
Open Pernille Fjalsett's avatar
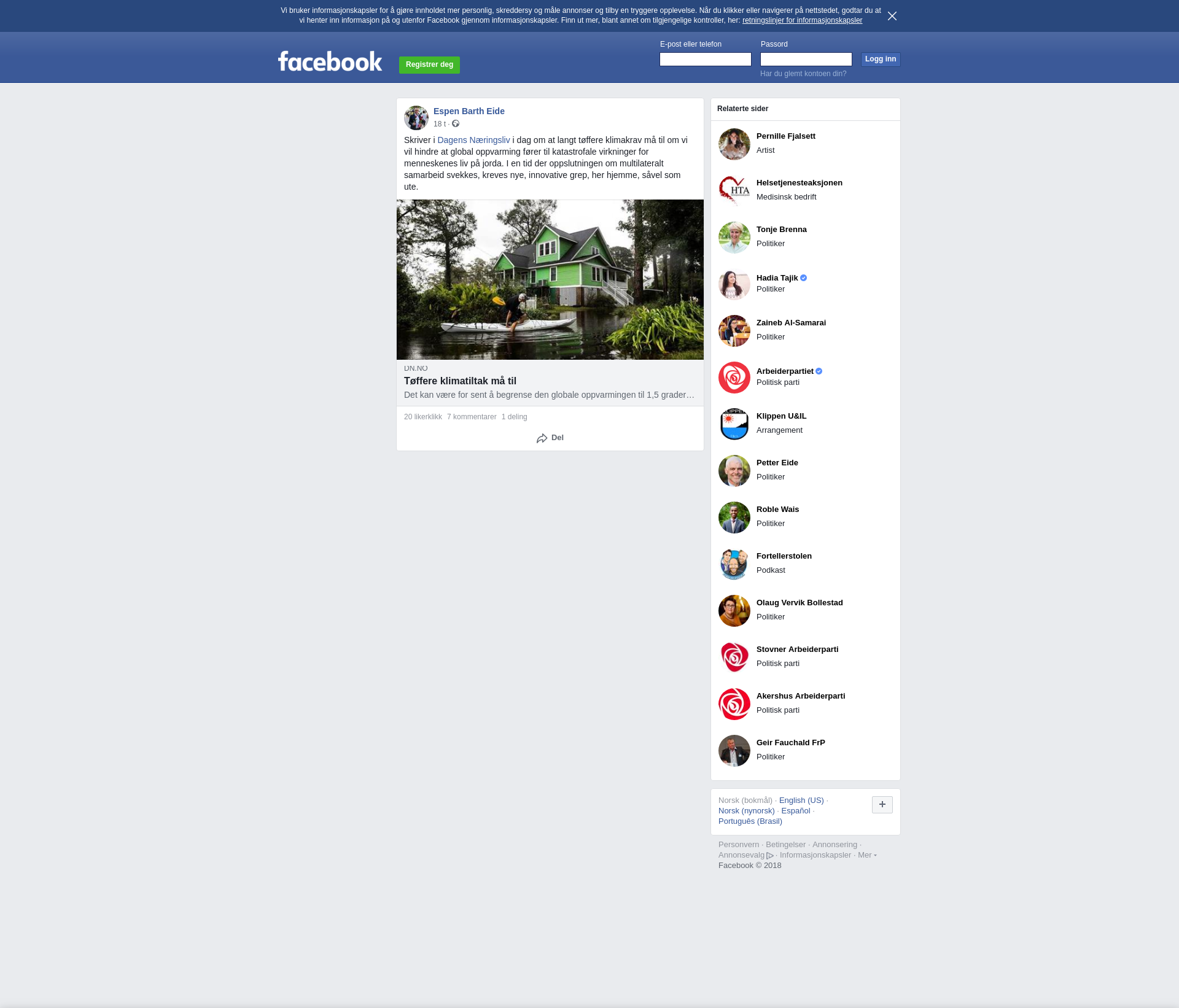pos(734,144)
